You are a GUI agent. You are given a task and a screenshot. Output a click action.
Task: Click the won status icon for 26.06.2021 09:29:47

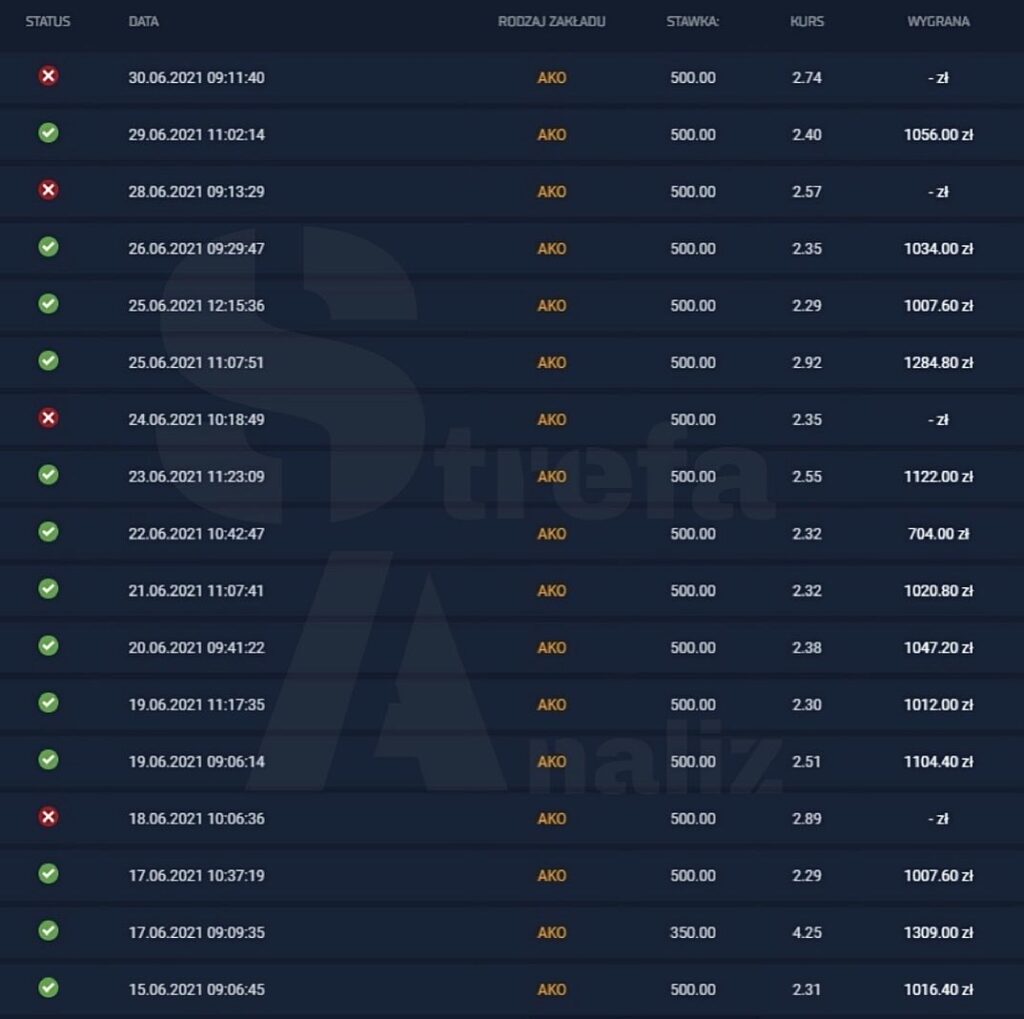[48, 247]
